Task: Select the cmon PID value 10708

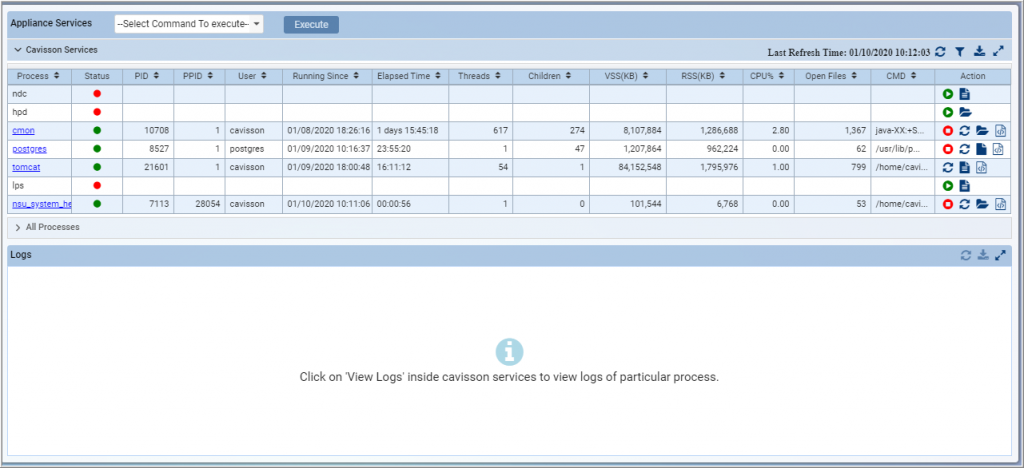Action: (157, 131)
